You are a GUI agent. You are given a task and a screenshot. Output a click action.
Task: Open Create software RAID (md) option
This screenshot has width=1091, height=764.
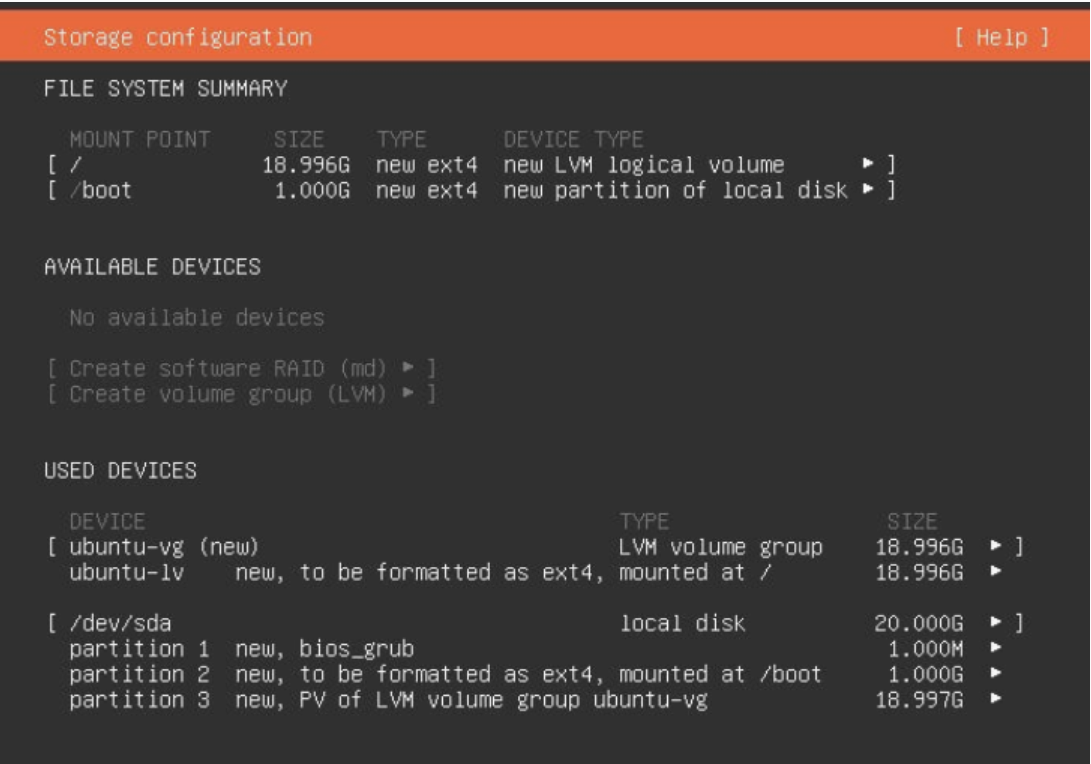tap(241, 368)
